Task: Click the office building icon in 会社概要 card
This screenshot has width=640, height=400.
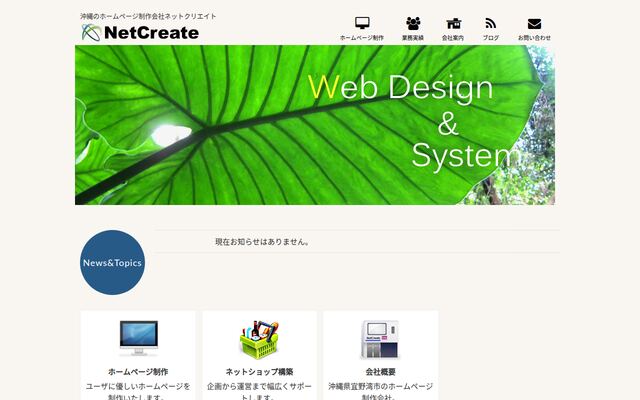Action: pos(380,340)
